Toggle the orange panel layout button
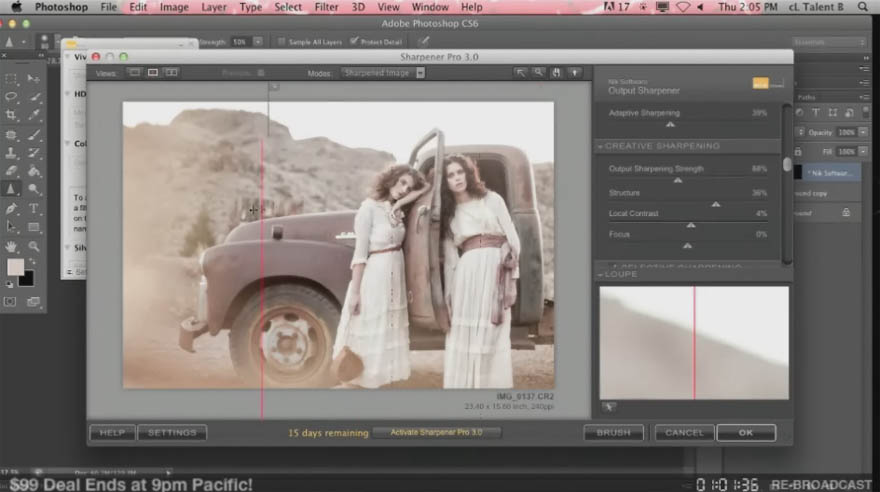The width and height of the screenshot is (880, 492). (x=760, y=84)
